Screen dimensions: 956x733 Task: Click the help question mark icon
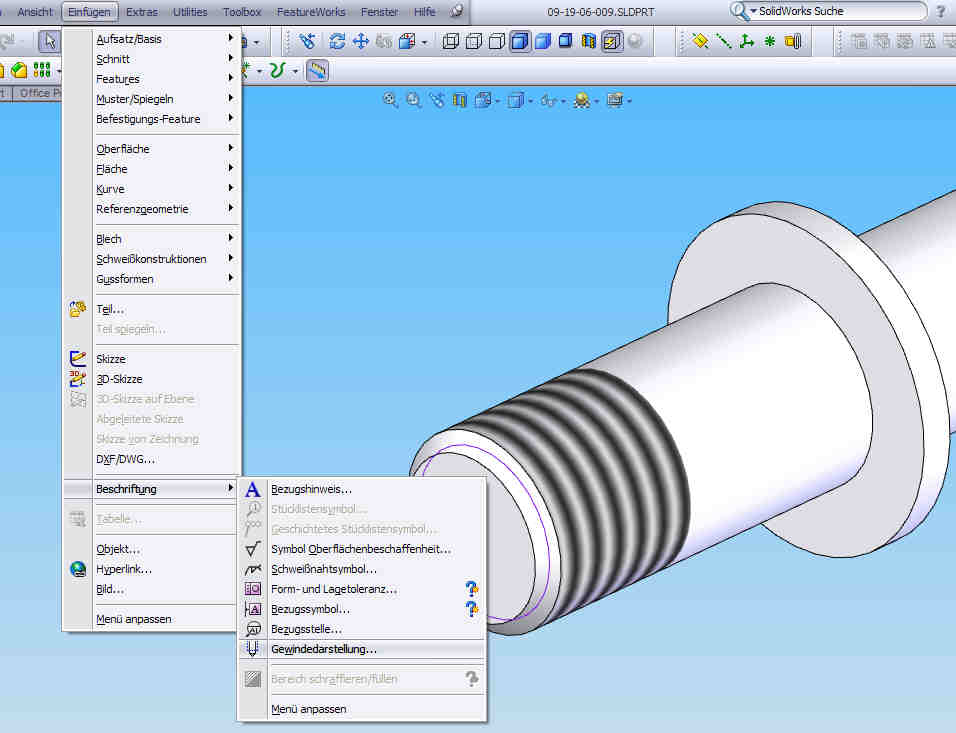click(941, 12)
